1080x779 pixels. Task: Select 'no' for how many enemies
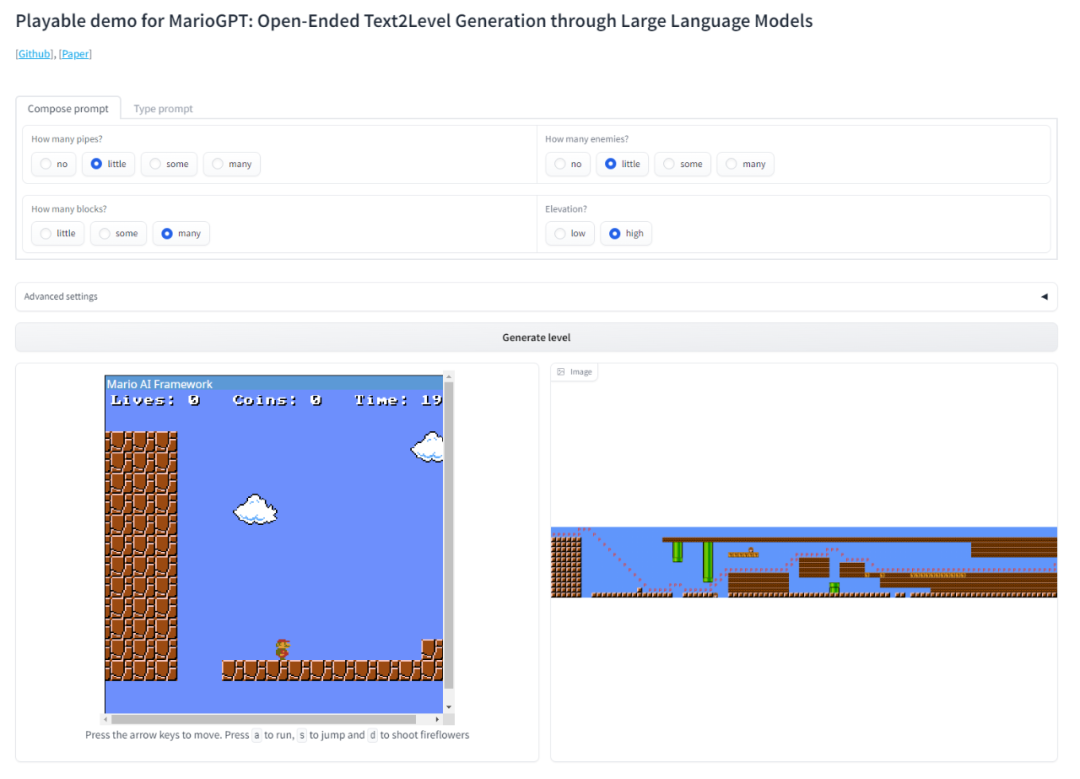pos(568,164)
